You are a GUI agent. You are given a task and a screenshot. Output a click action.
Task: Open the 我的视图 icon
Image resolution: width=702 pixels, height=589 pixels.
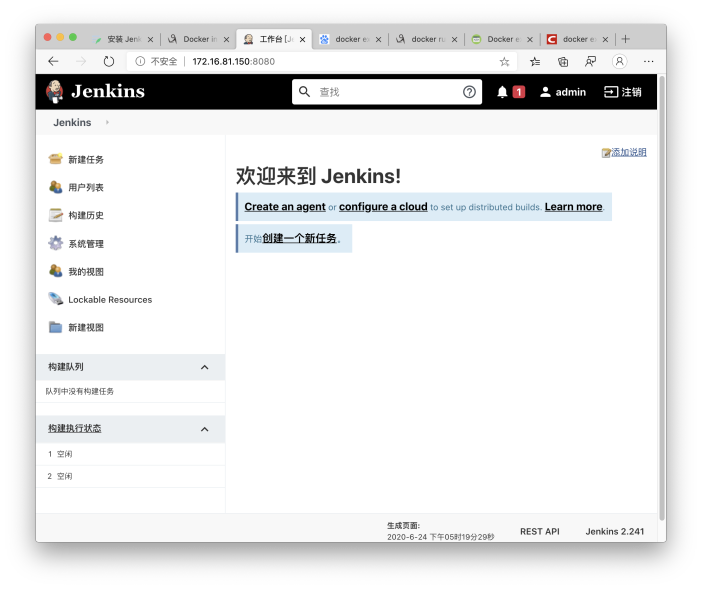56,271
